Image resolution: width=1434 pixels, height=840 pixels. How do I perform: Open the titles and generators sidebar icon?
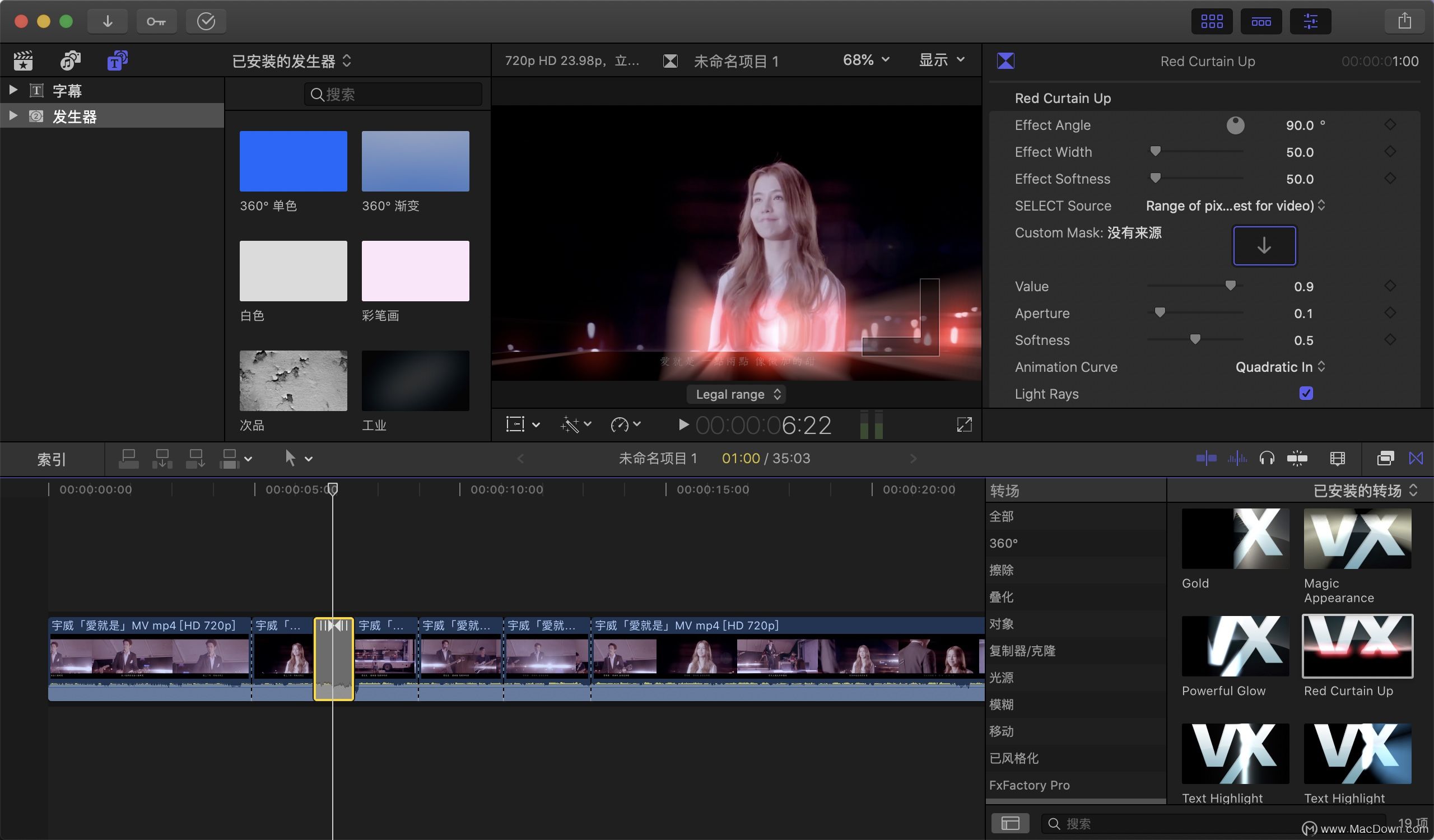(x=117, y=60)
